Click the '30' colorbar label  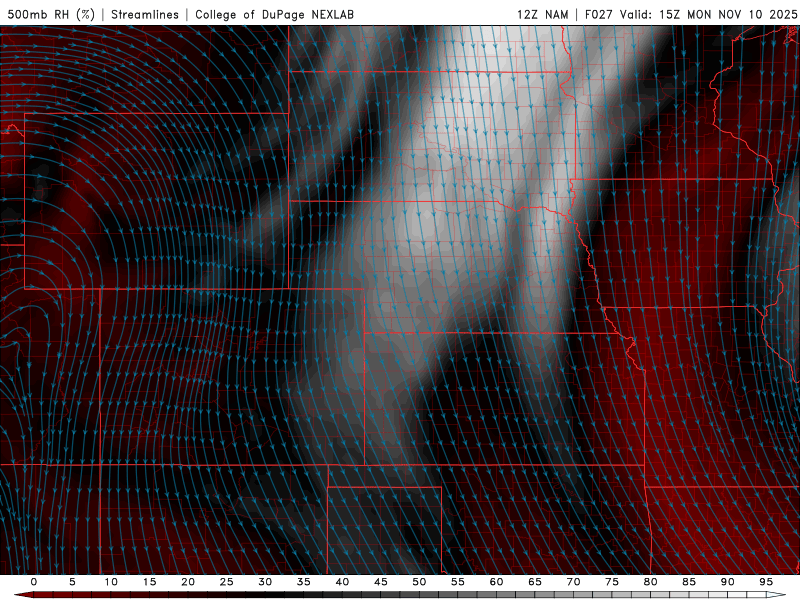265,582
